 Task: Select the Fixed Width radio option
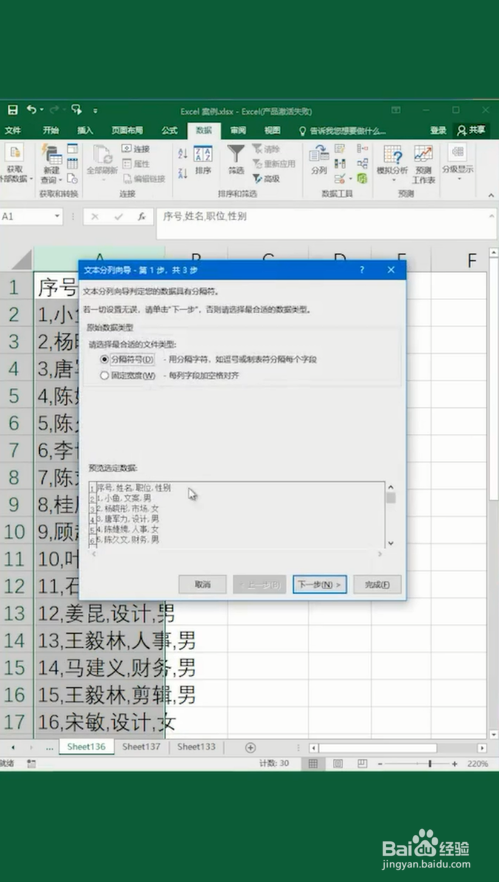coord(104,376)
